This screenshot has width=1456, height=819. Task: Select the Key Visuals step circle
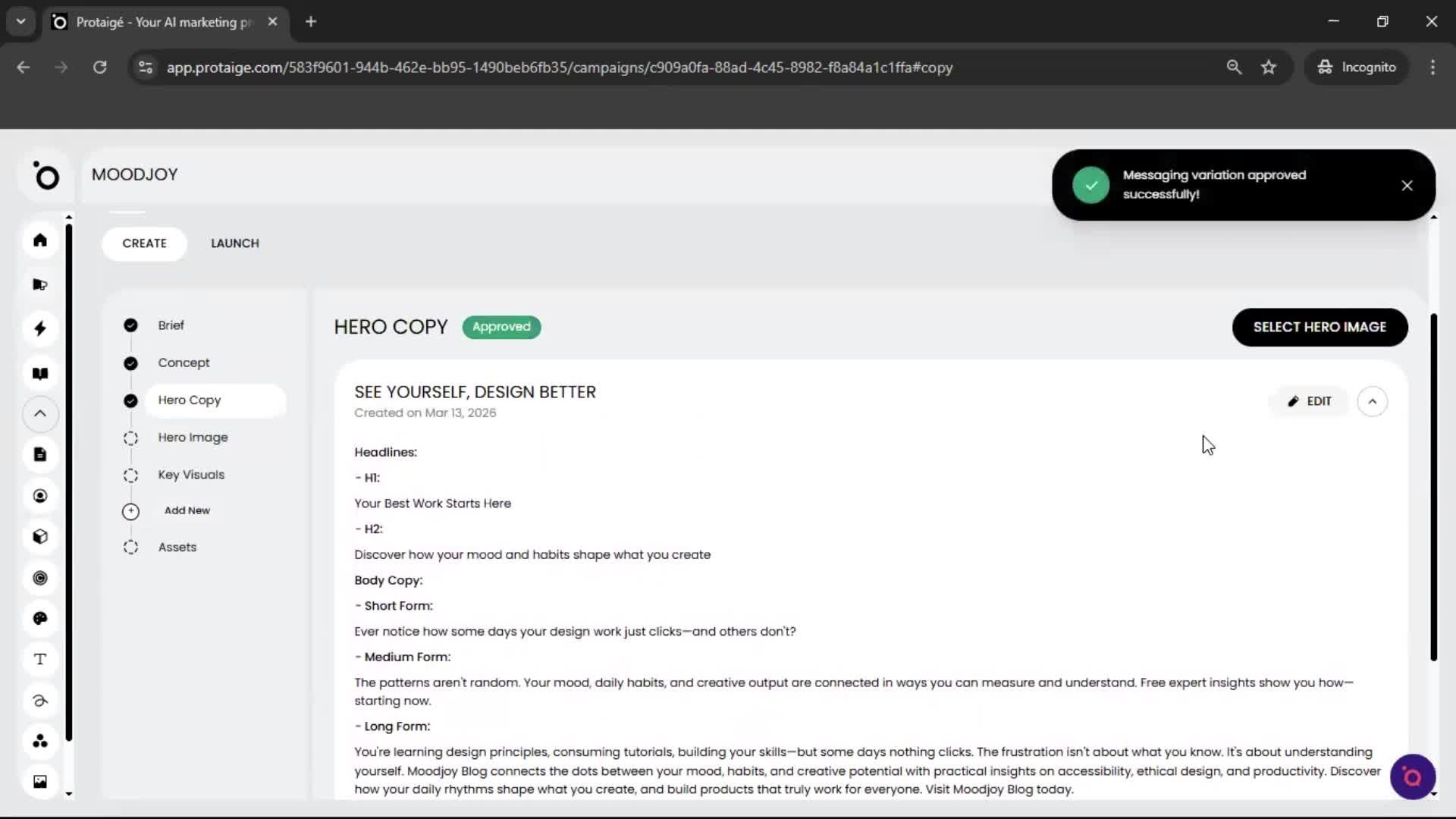pos(130,475)
